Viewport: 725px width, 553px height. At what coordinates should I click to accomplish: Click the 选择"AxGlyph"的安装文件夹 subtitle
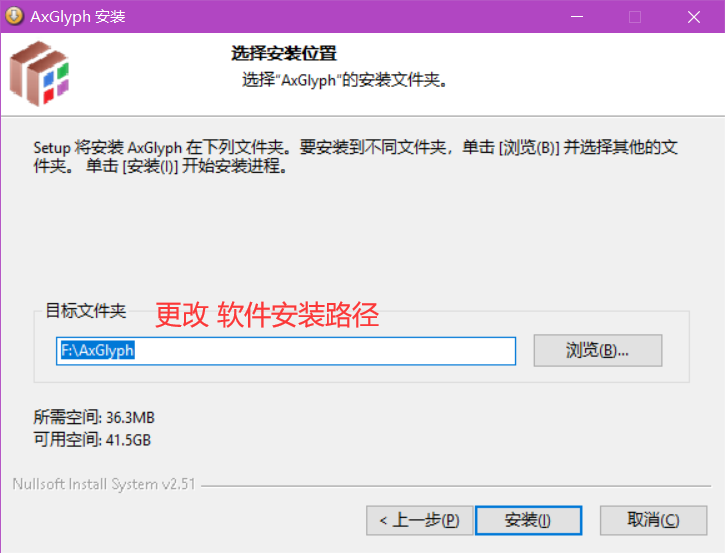click(x=344, y=80)
